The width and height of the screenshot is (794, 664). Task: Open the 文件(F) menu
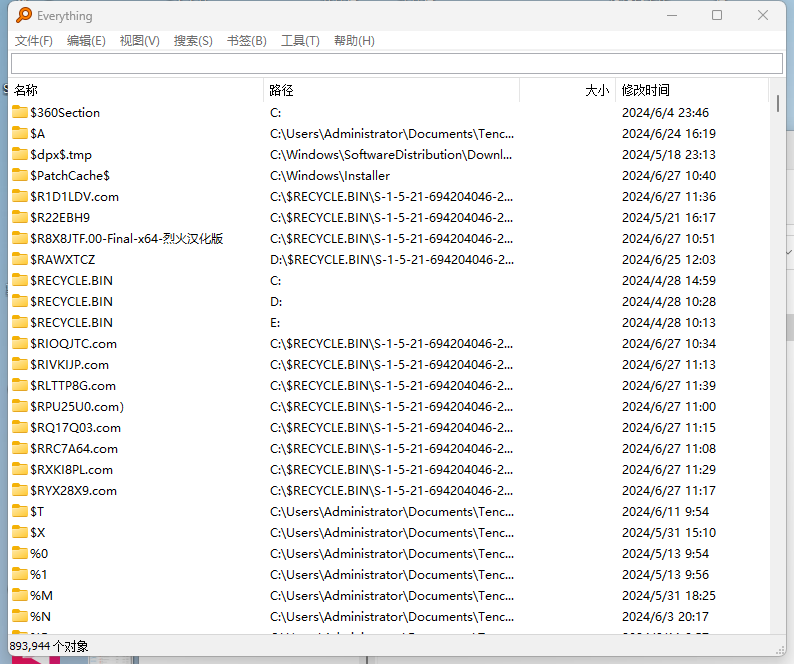33,41
